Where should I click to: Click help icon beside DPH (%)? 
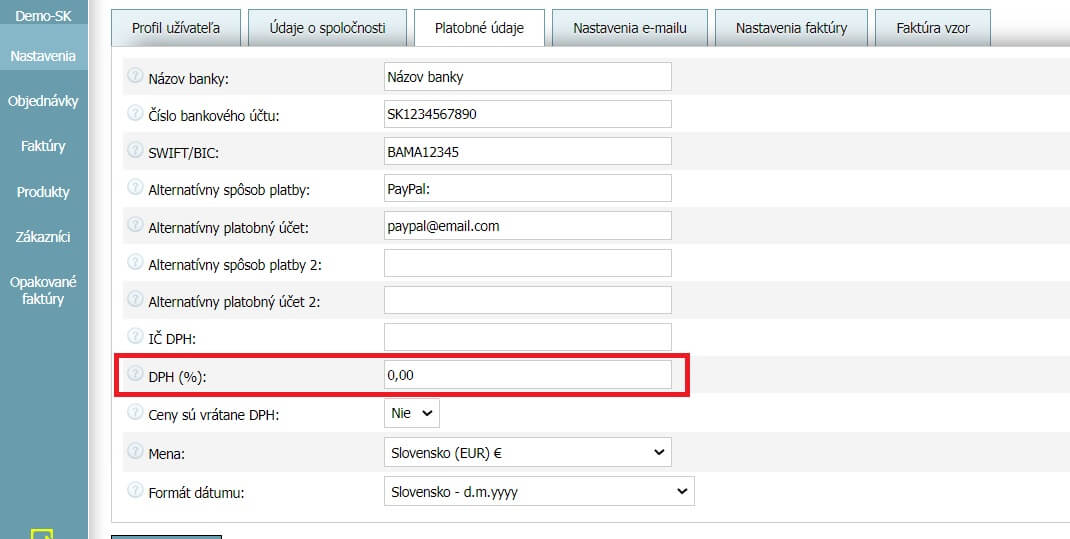(x=135, y=373)
